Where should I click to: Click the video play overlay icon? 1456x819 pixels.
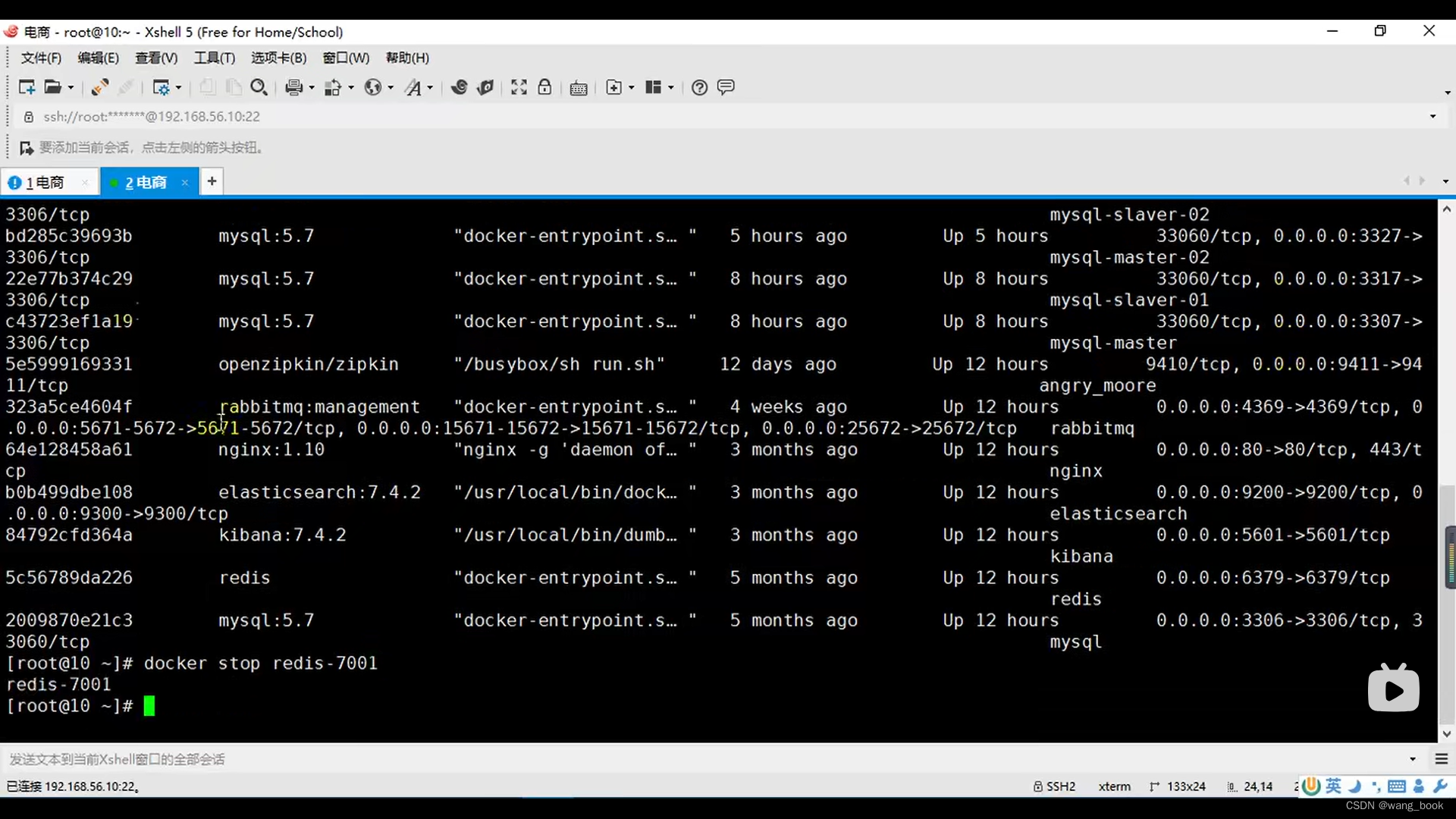pyautogui.click(x=1394, y=689)
